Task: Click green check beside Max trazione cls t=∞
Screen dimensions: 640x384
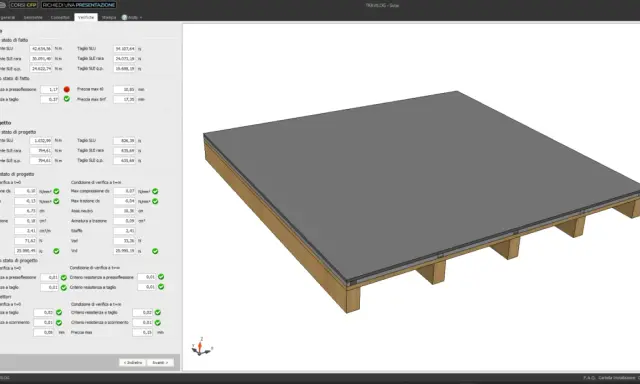Action: pos(155,201)
